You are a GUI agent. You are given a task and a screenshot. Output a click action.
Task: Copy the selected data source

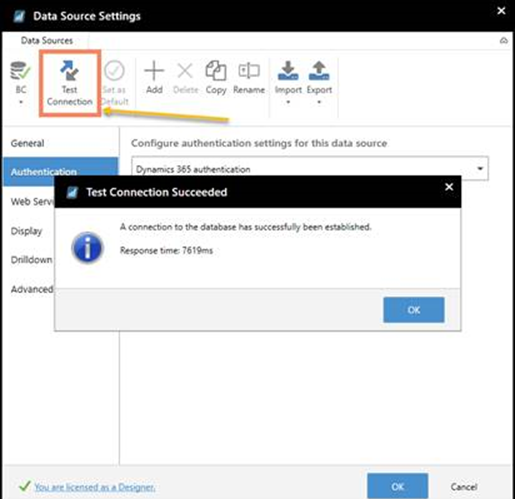(216, 77)
